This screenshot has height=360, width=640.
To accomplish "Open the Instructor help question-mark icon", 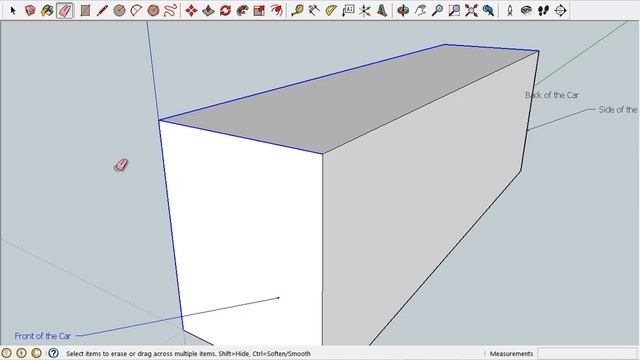I will [x=53, y=353].
